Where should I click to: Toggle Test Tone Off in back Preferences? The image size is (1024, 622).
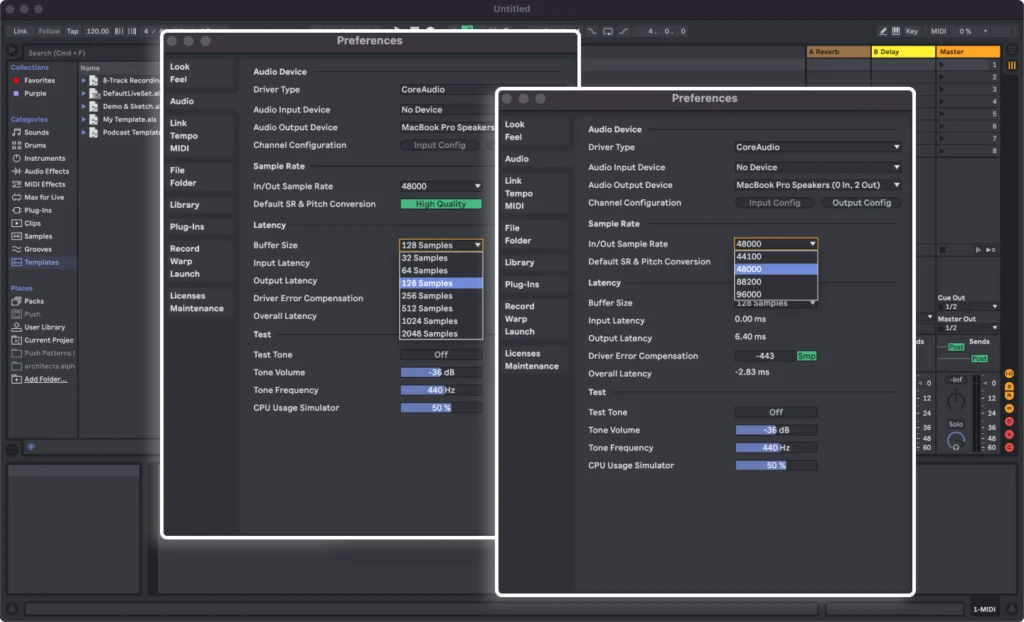tap(441, 355)
